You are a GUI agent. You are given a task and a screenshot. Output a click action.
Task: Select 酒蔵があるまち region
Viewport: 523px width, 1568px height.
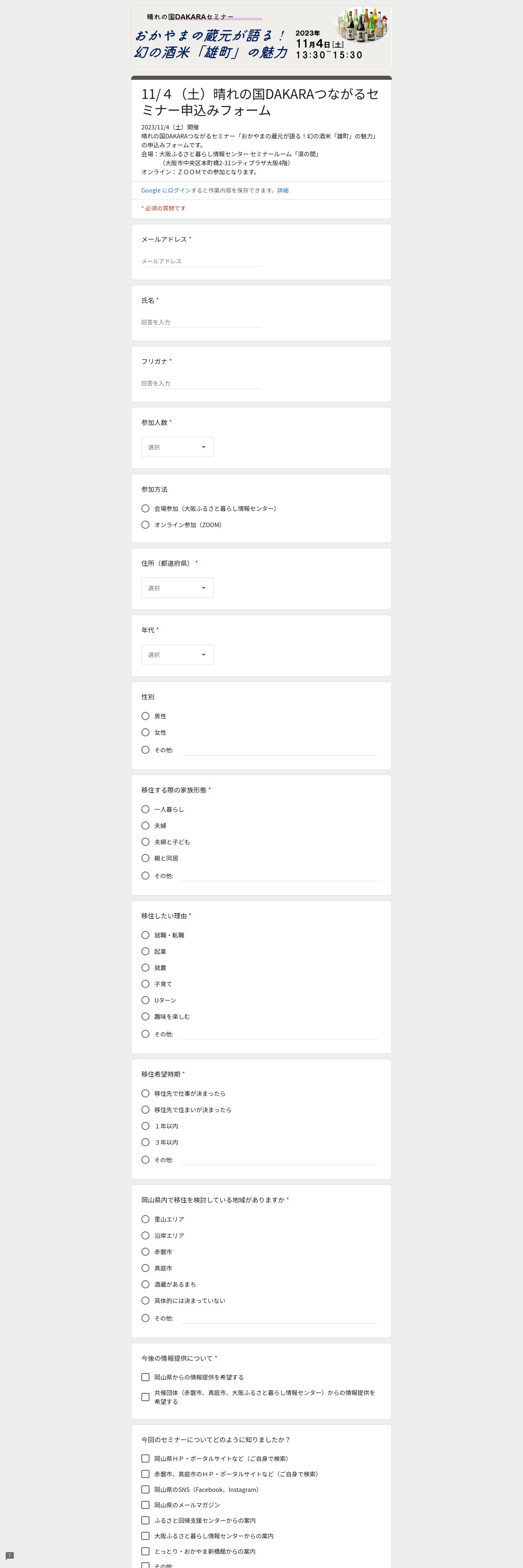(x=145, y=1284)
